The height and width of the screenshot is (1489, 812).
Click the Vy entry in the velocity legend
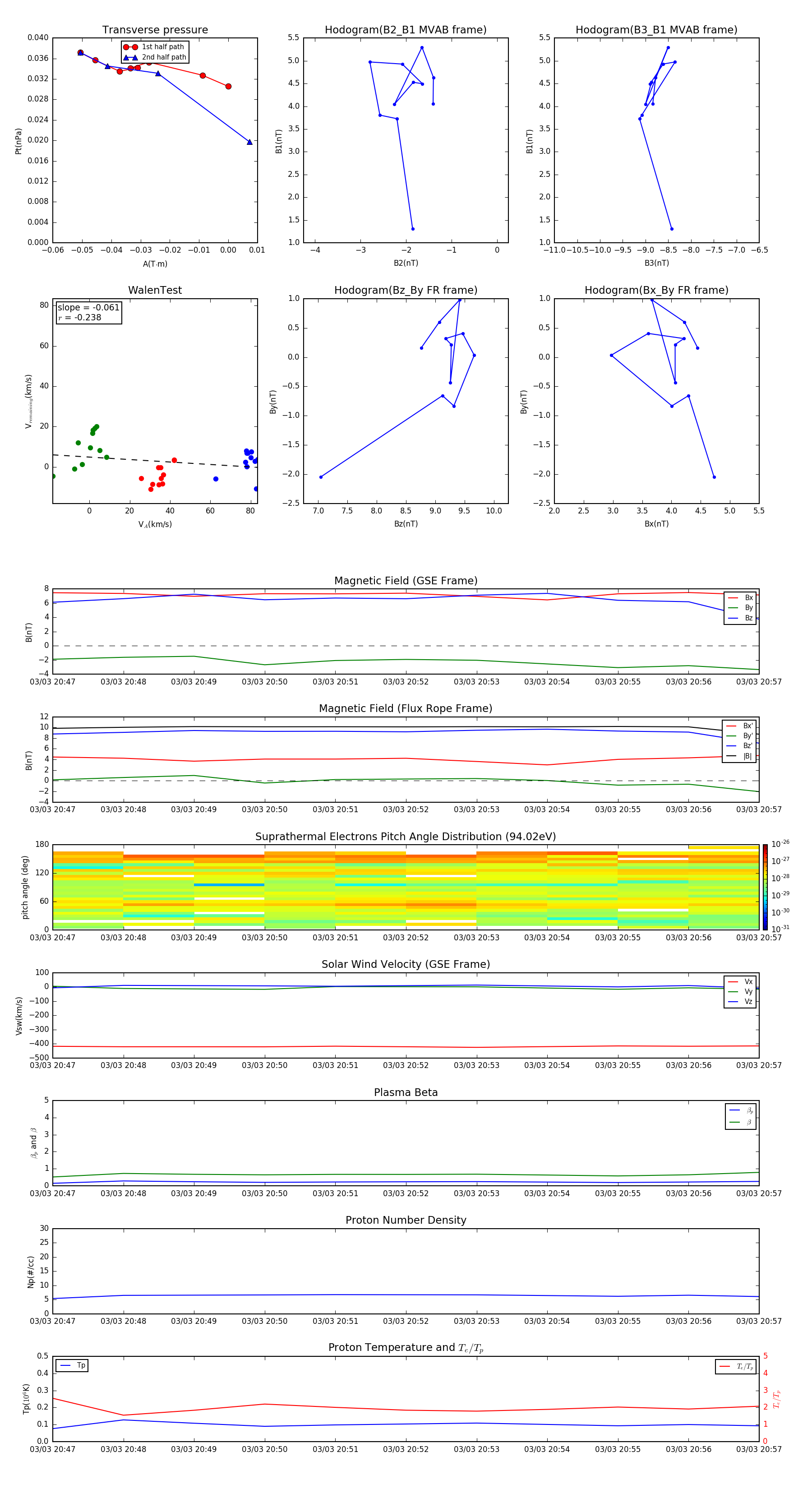pyautogui.click(x=740, y=991)
